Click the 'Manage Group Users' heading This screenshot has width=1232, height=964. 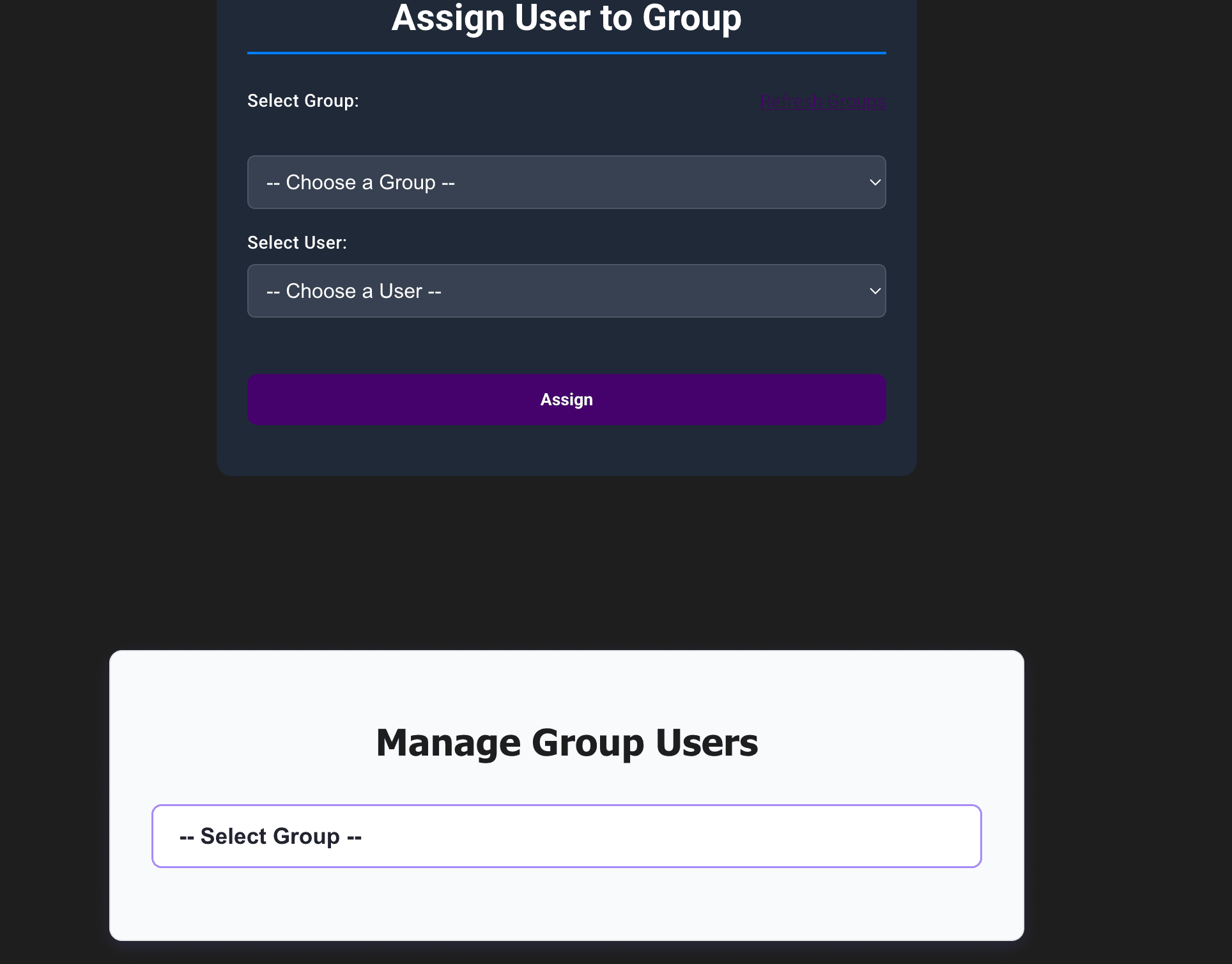(566, 742)
